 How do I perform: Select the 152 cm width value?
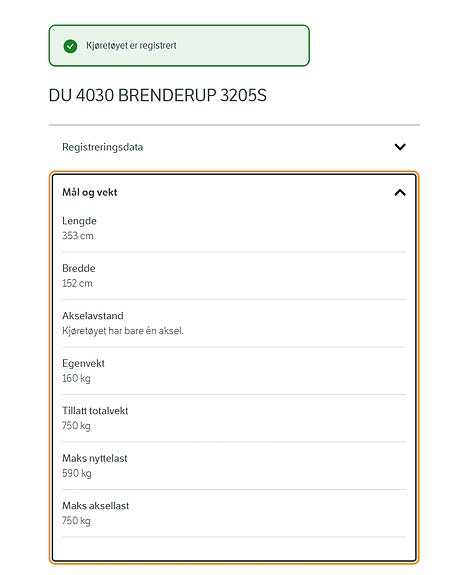coord(77,283)
